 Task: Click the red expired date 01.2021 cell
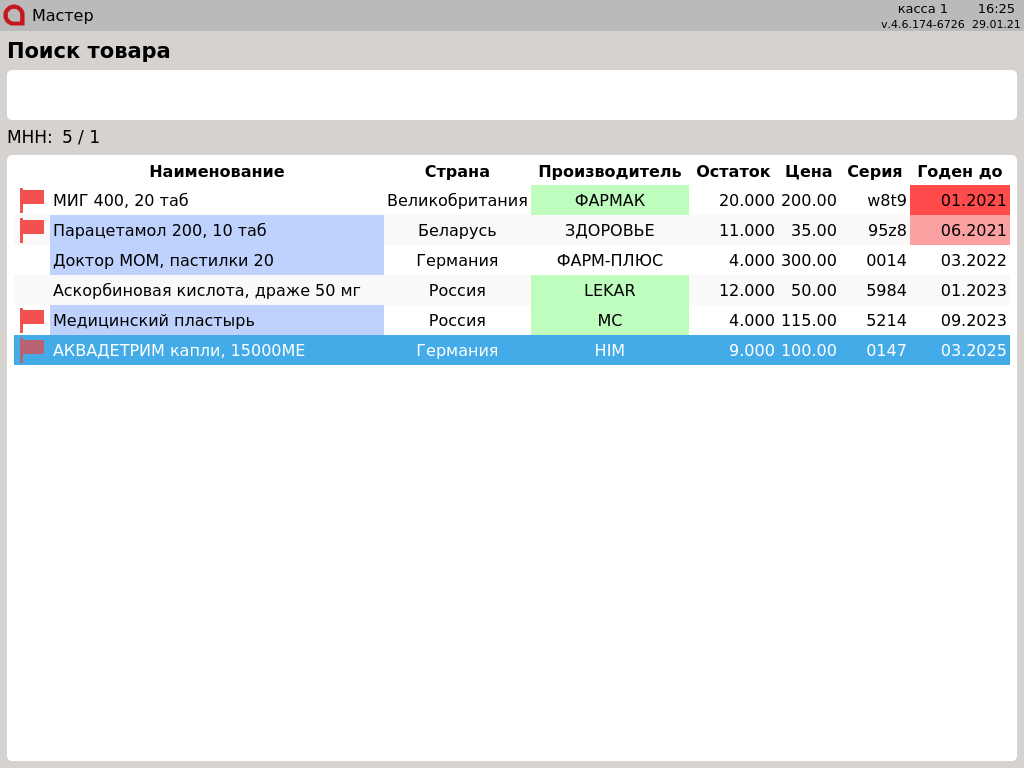click(960, 200)
